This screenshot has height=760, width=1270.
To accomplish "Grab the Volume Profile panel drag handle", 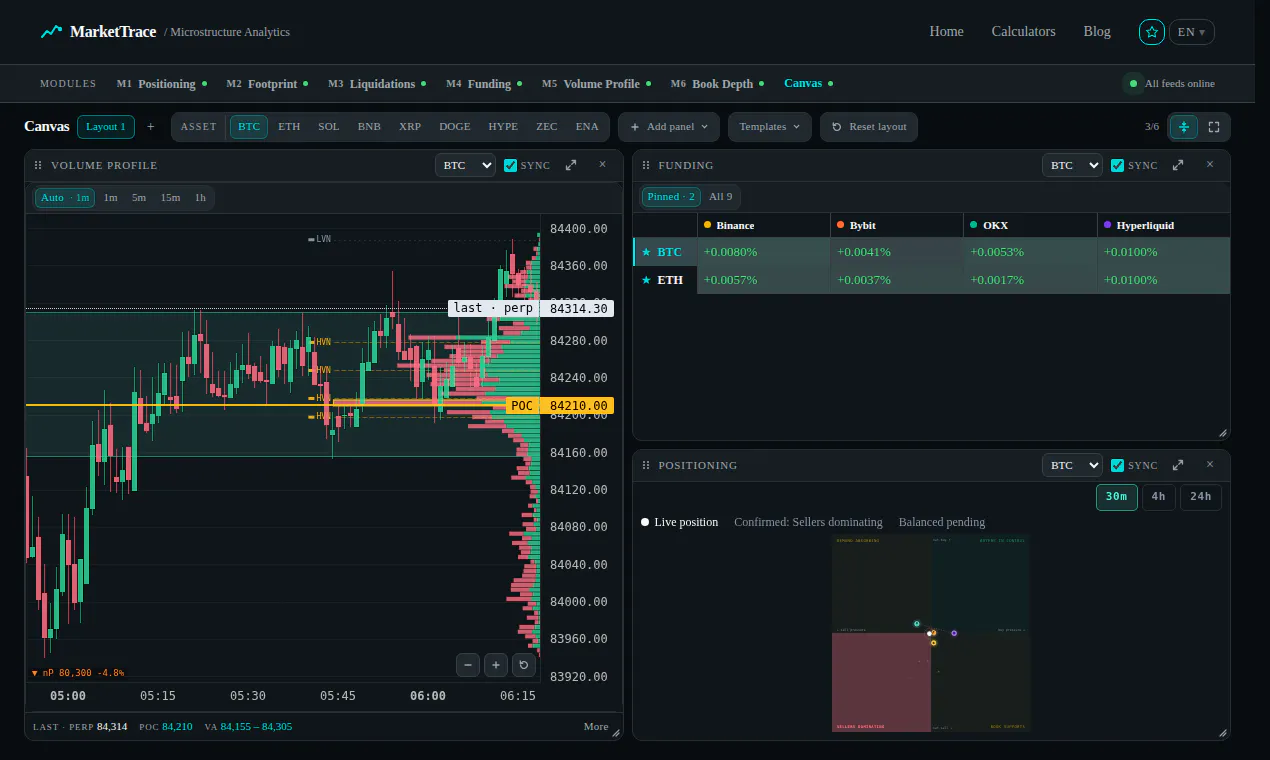I will pyautogui.click(x=38, y=165).
